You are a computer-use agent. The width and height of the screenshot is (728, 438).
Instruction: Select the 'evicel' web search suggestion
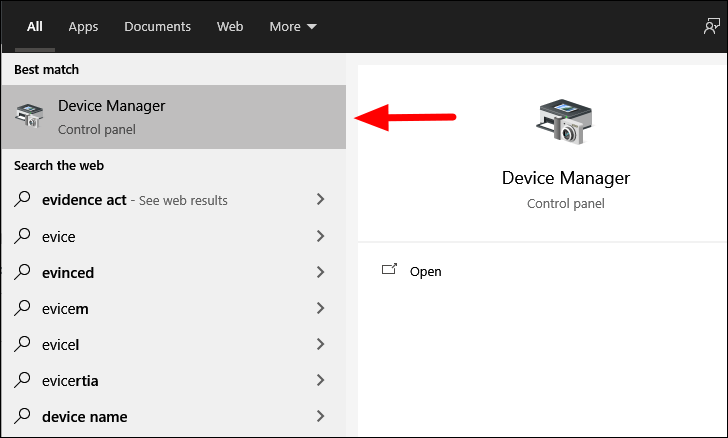point(174,345)
